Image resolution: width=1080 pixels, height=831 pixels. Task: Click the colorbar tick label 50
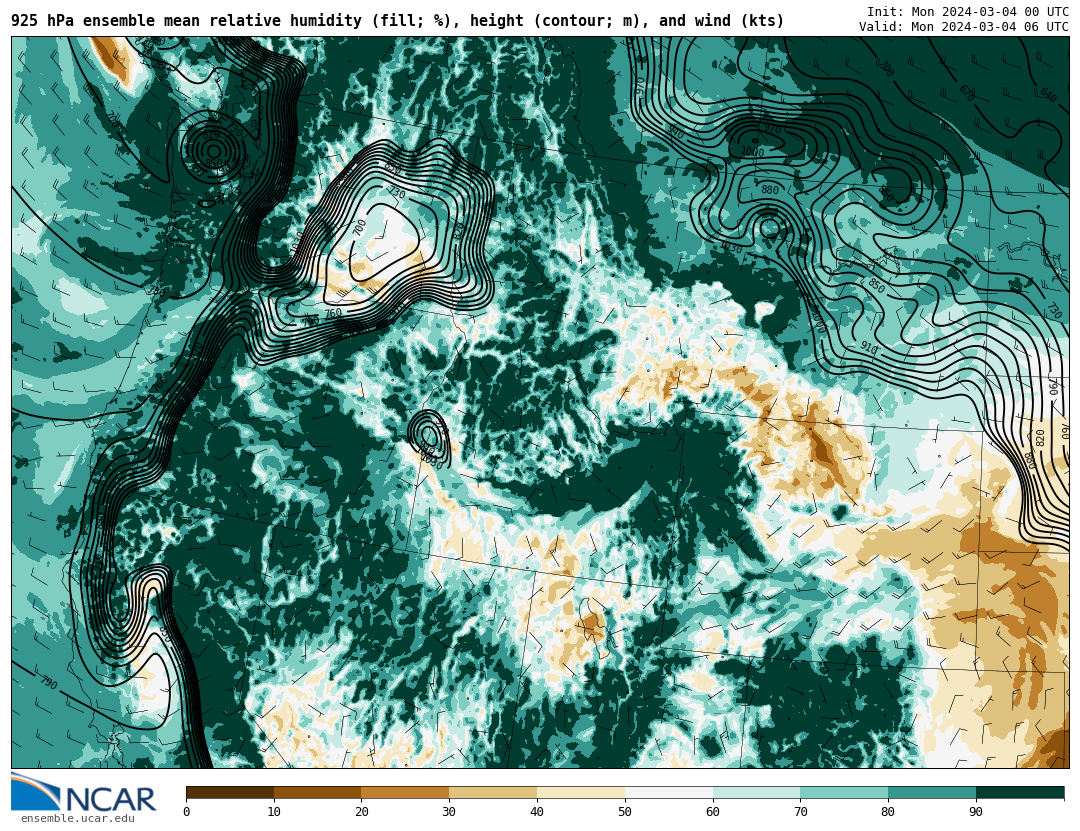625,812
